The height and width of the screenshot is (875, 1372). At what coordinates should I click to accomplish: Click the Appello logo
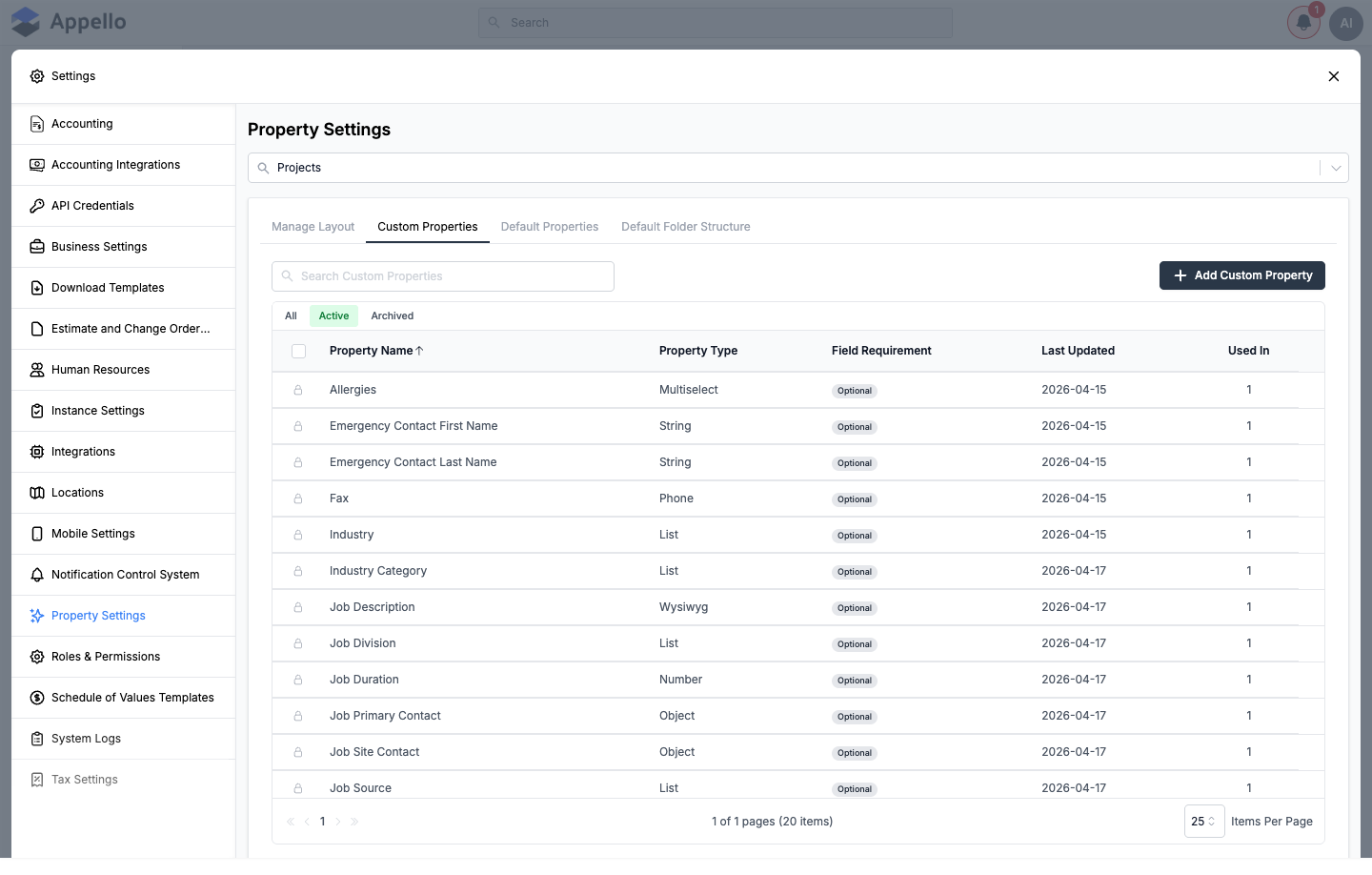coord(69,22)
